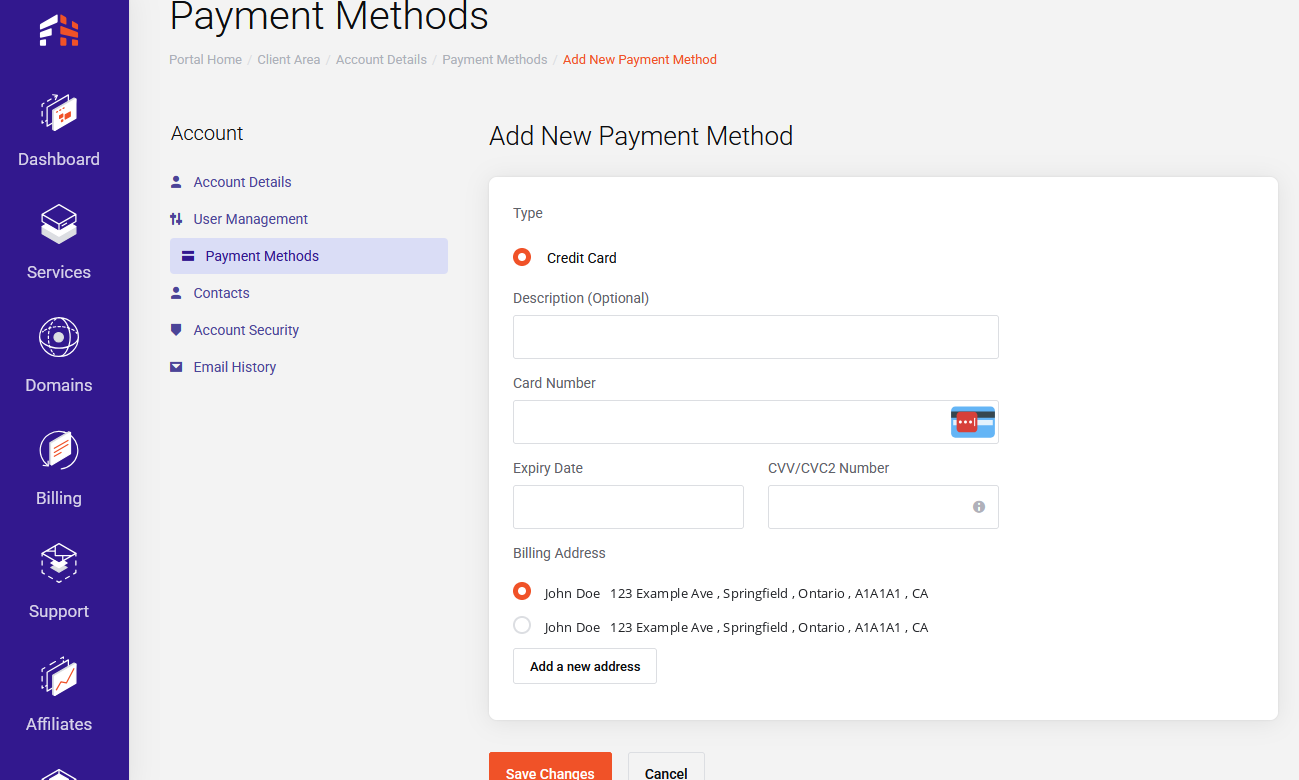
Task: Select the Credit Card radio button
Action: pos(522,257)
